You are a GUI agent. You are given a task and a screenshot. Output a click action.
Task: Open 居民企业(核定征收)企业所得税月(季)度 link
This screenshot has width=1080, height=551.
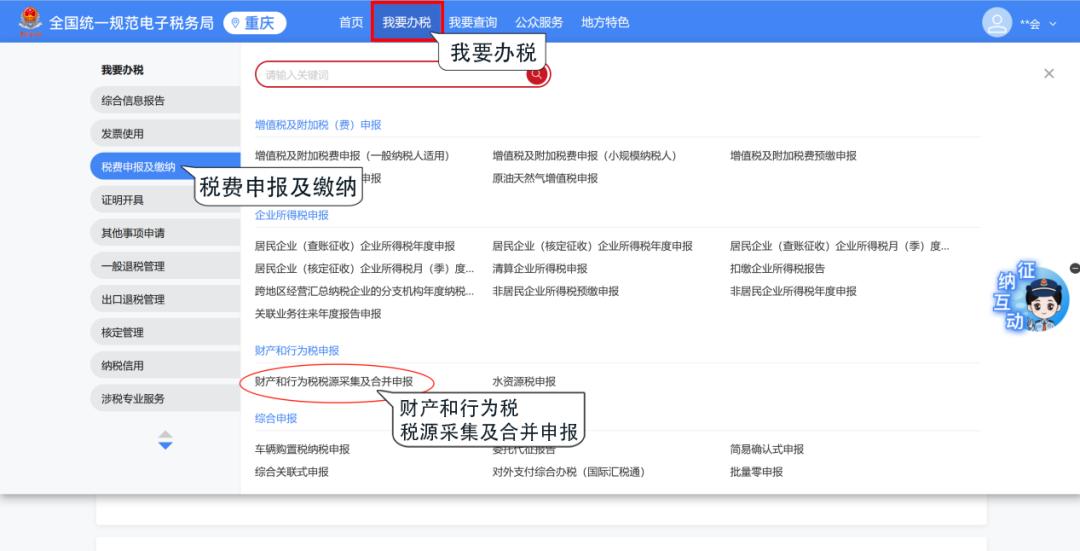coord(364,268)
